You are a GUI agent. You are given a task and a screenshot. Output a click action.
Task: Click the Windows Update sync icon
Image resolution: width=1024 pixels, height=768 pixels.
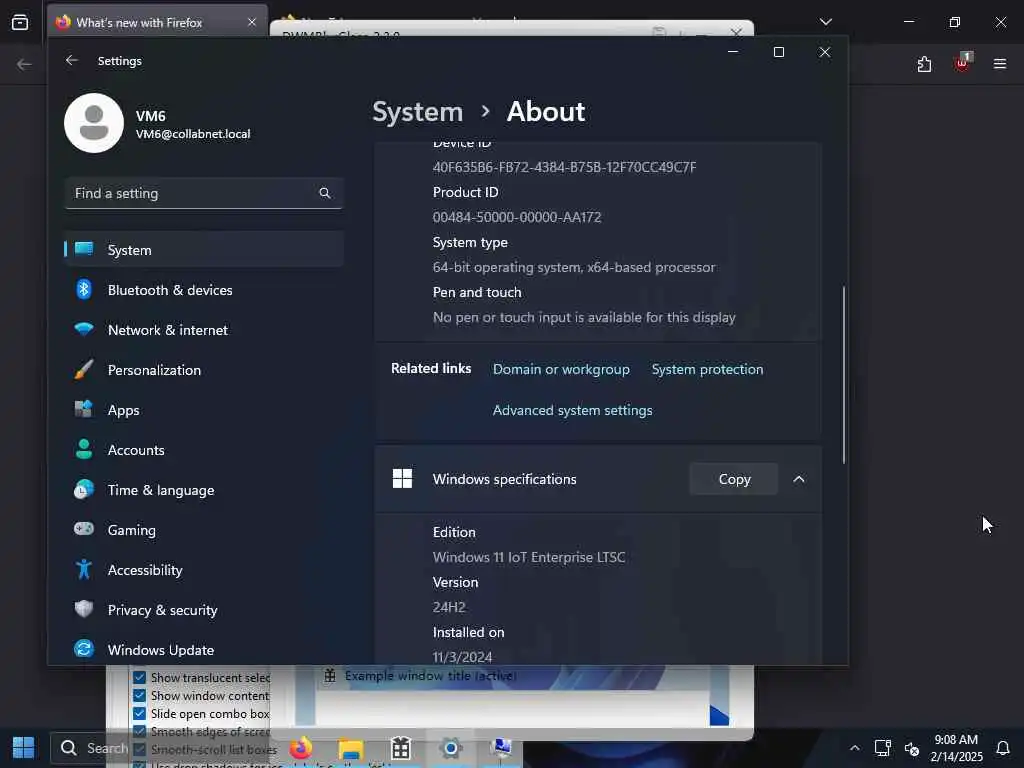[84, 649]
